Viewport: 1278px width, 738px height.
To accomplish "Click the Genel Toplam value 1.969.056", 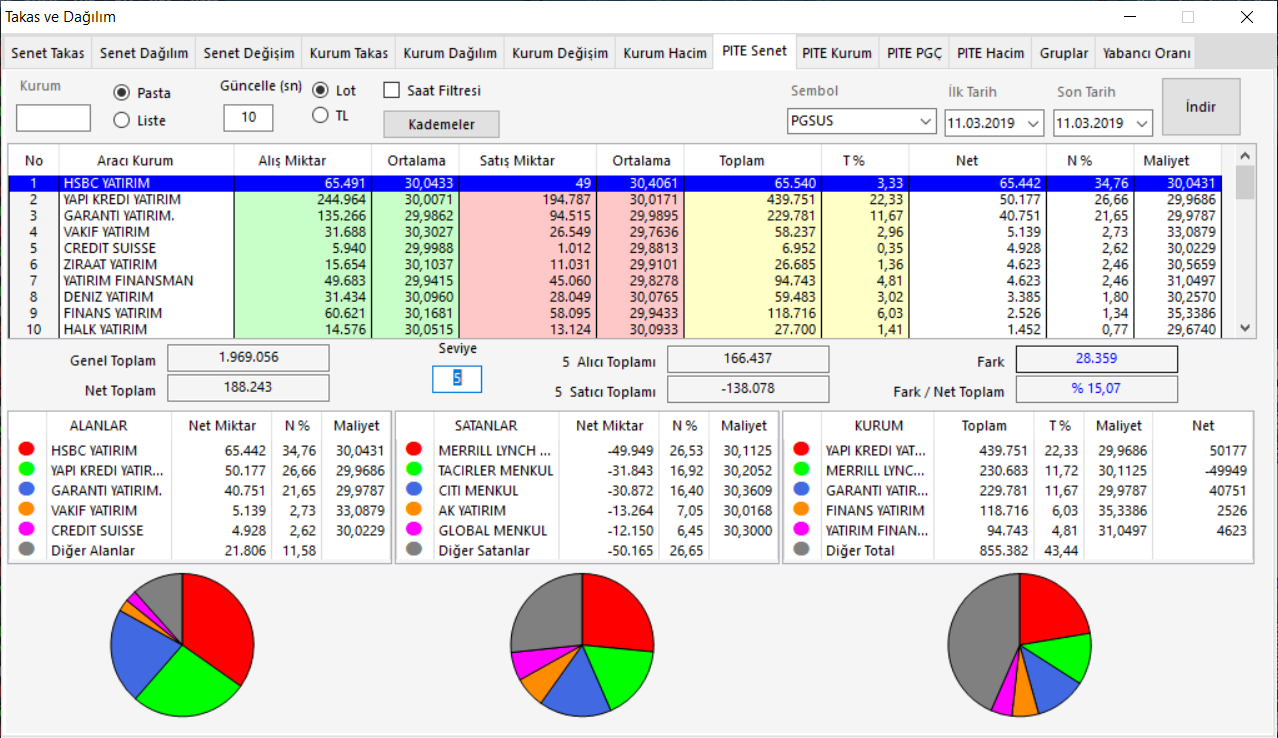I will pyautogui.click(x=248, y=358).
